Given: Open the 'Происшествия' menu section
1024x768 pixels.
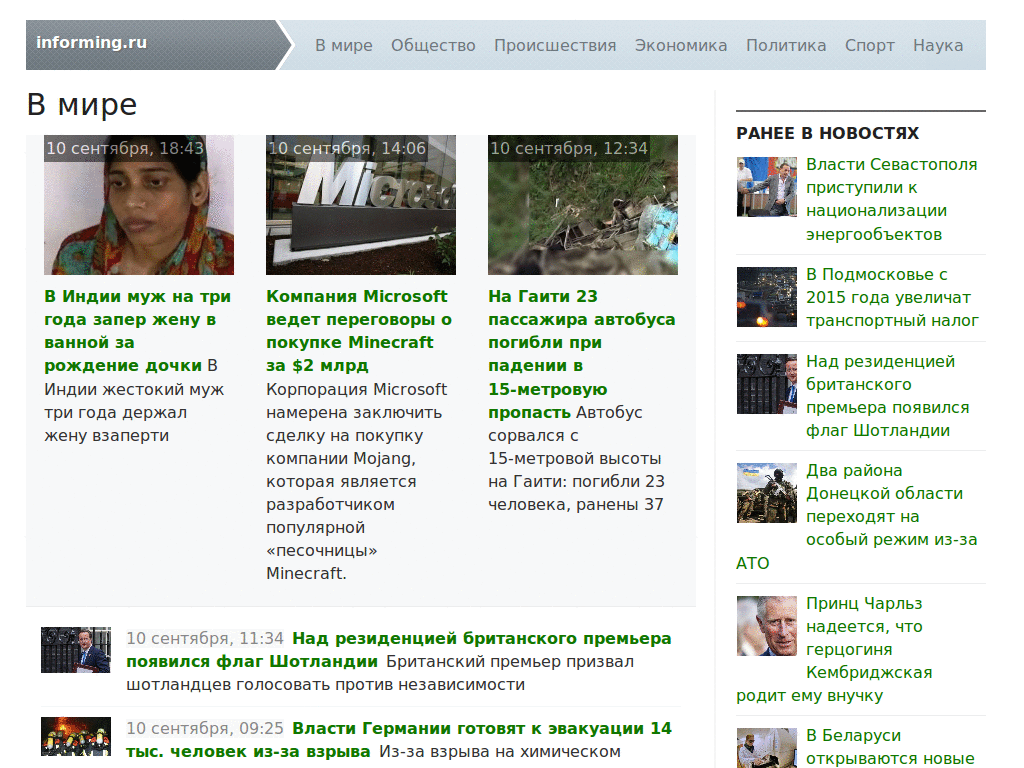Looking at the screenshot, I should [555, 46].
